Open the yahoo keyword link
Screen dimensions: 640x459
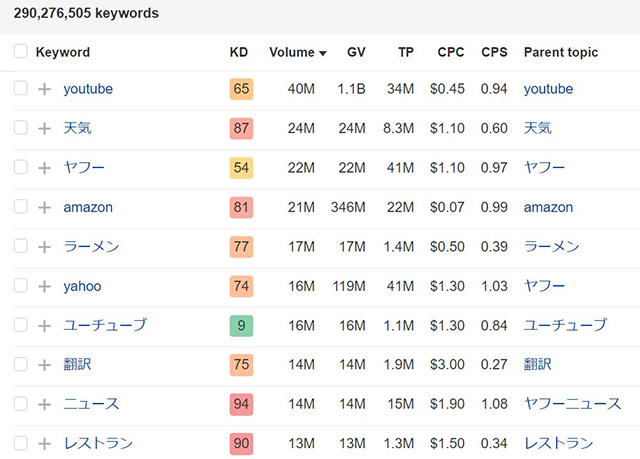coord(82,286)
